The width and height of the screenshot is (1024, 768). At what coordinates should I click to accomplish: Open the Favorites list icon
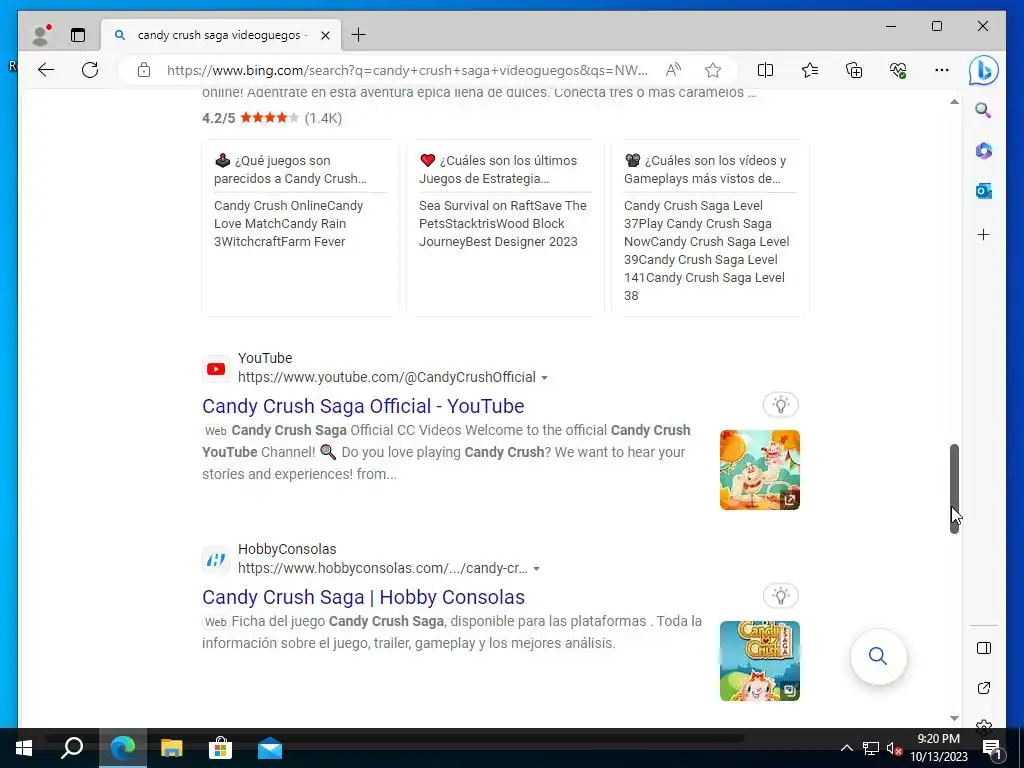point(810,70)
